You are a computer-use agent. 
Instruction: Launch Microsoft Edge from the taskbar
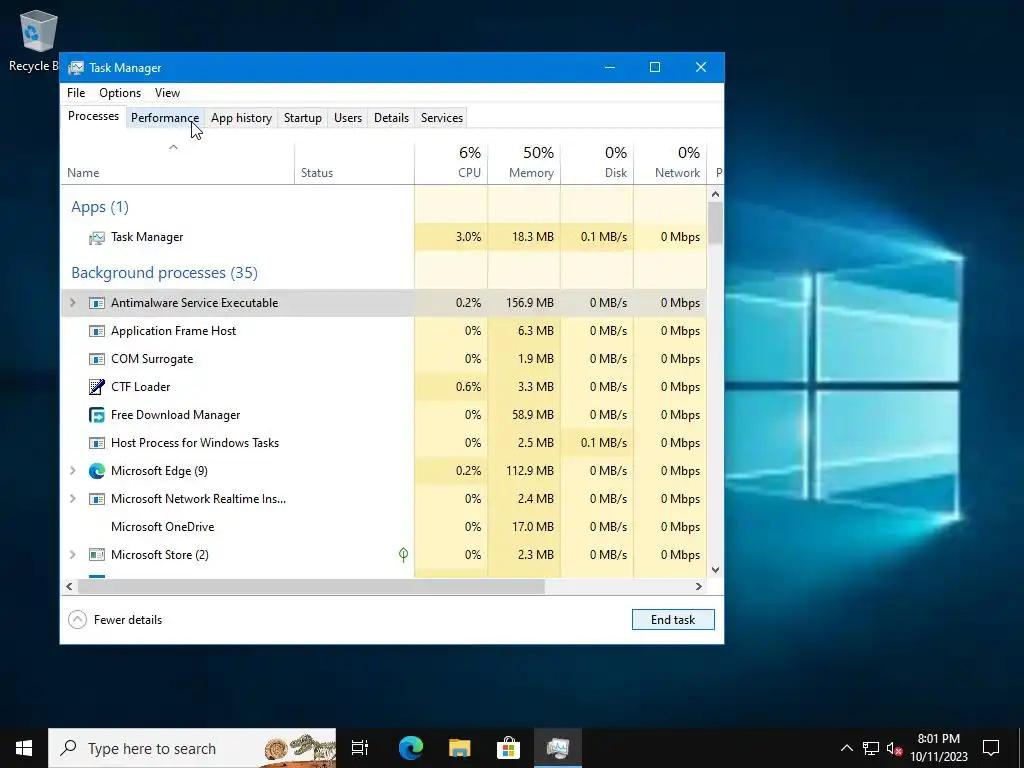[x=411, y=748]
